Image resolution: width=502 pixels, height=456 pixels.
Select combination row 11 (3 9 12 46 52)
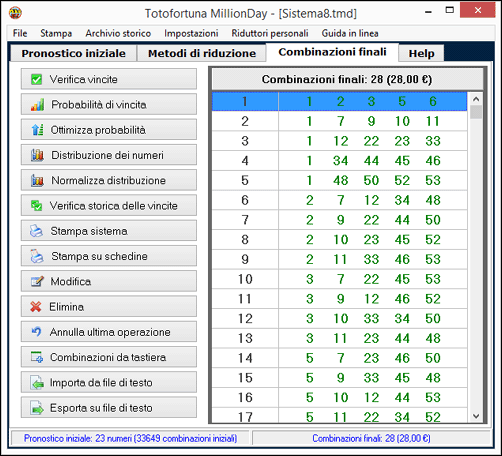[x=339, y=299]
